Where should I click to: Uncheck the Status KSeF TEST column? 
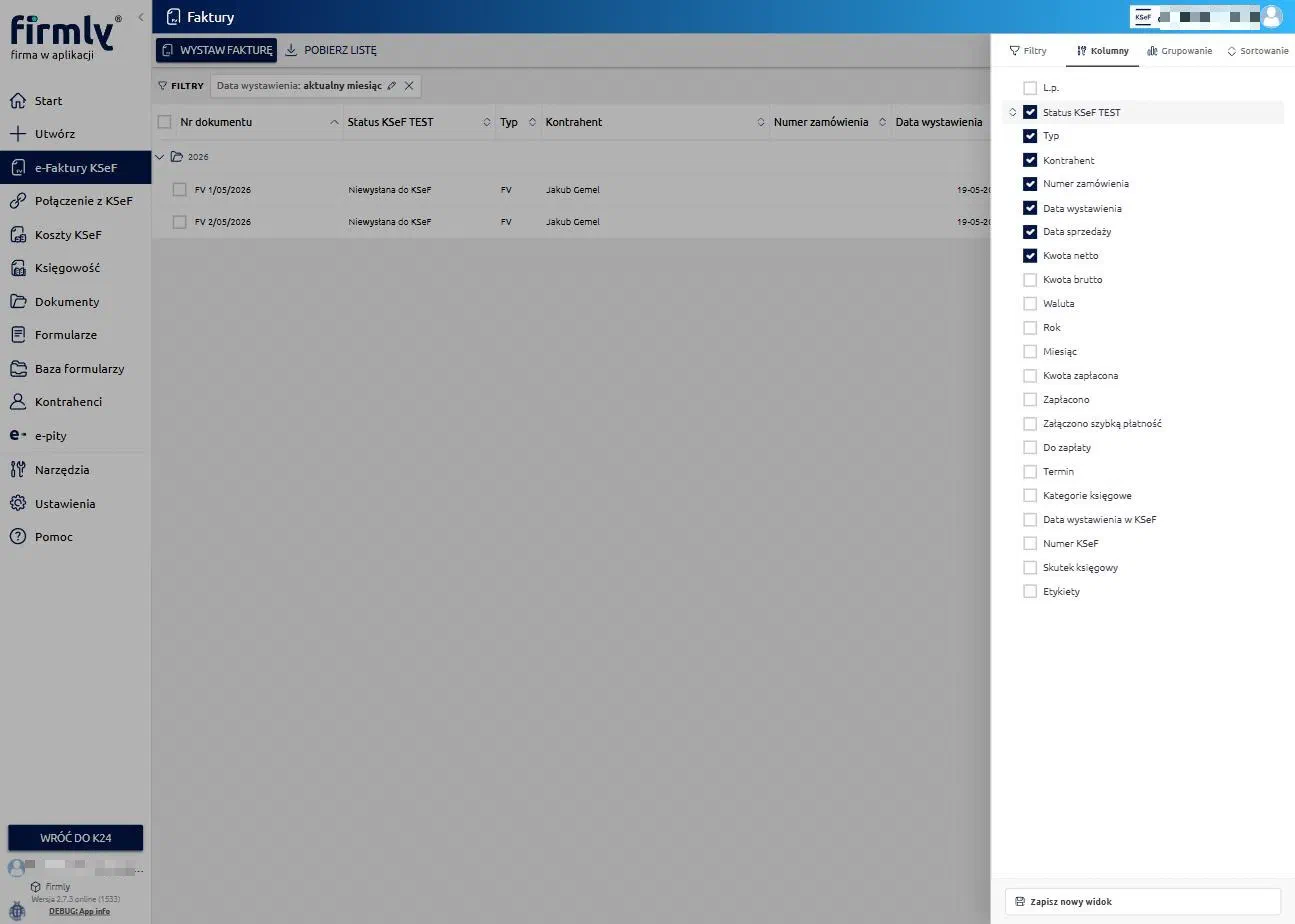(1030, 112)
